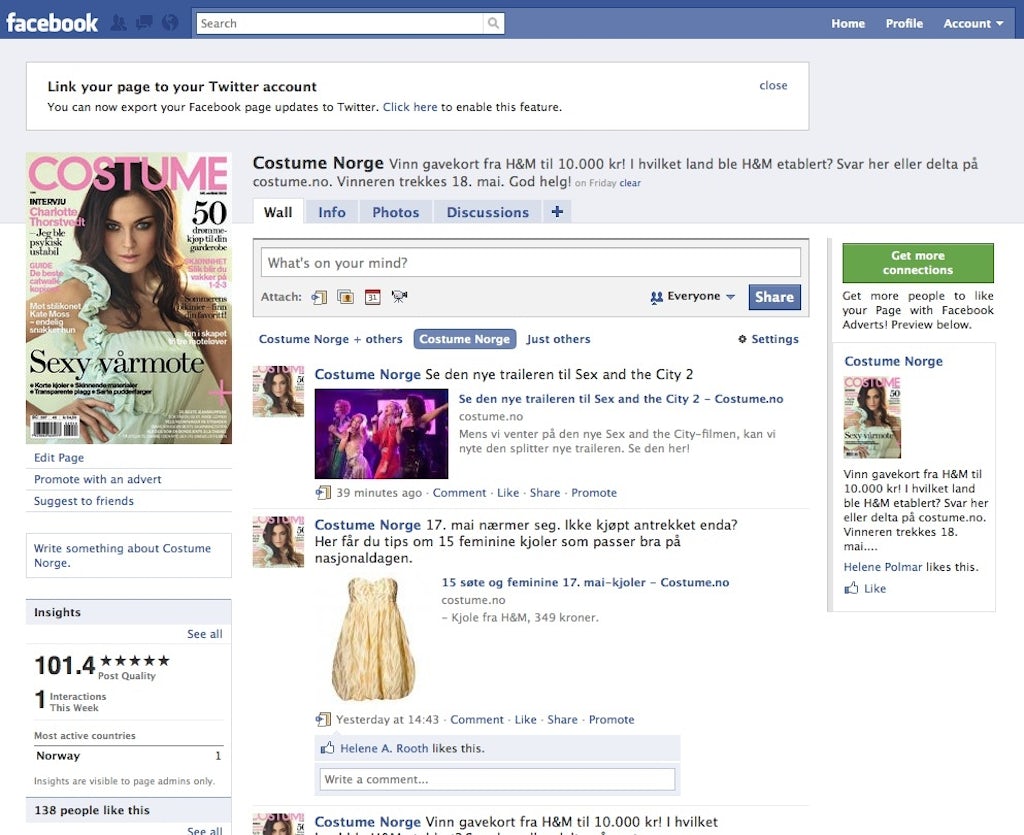Go to Profile in the top navigation
This screenshot has height=835, width=1024.
[904, 24]
